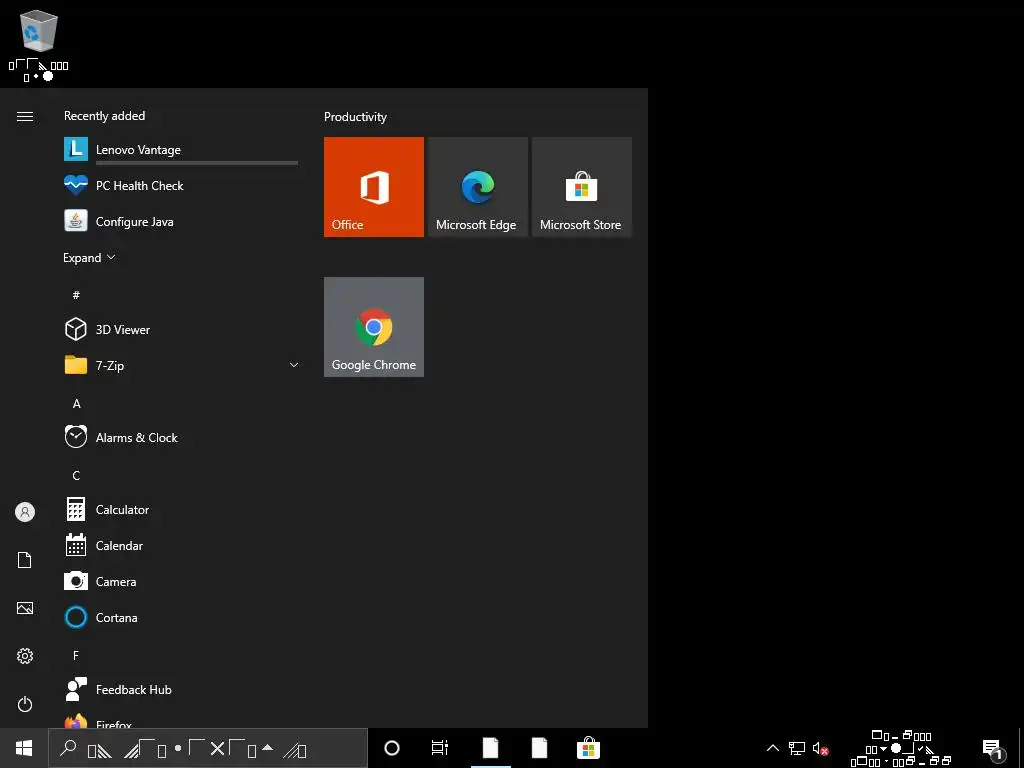Viewport: 1024px width, 768px height.
Task: Launch the Calculator app
Action: pyautogui.click(x=181, y=509)
